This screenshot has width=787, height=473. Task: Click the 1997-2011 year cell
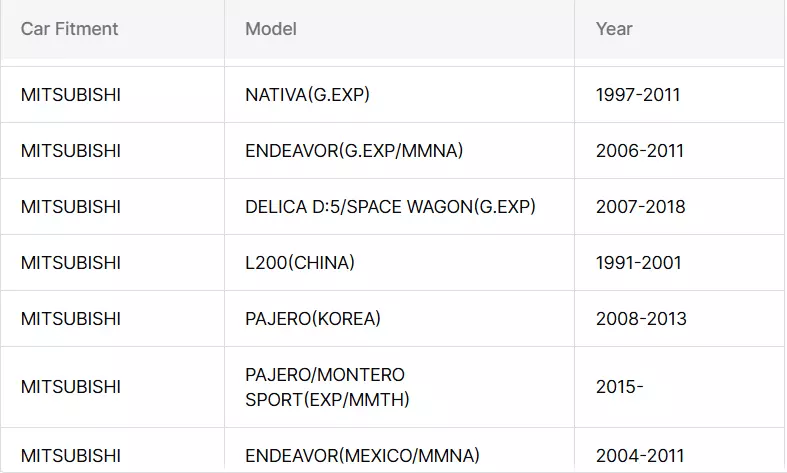pos(638,95)
